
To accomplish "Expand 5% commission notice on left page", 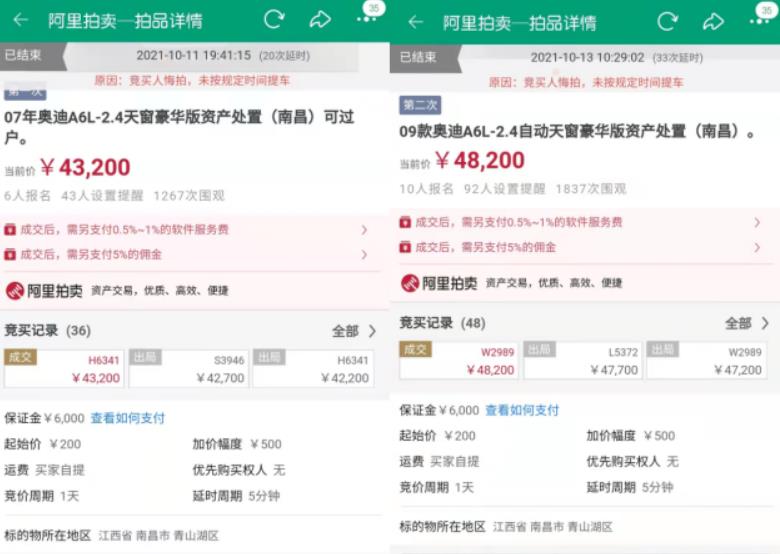I will point(364,255).
